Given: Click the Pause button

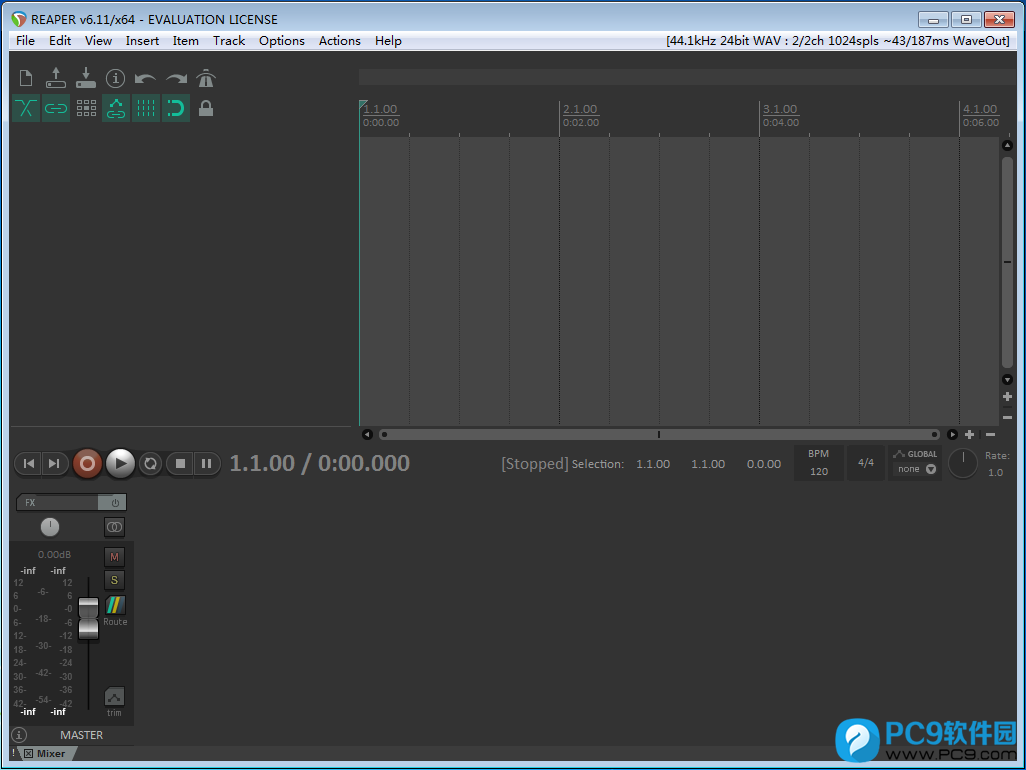Looking at the screenshot, I should pos(206,463).
